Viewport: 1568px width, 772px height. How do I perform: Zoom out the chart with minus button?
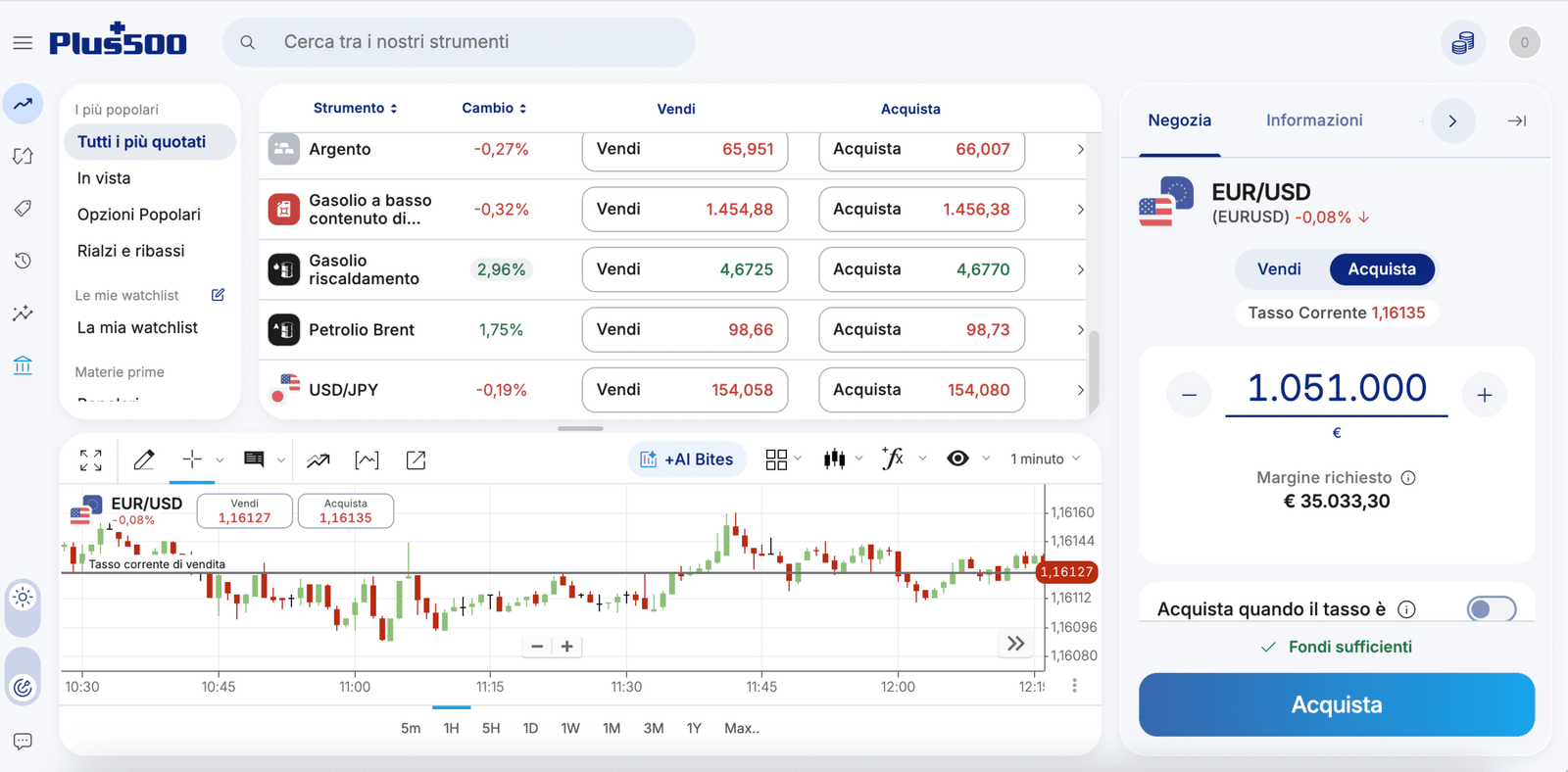tap(537, 646)
